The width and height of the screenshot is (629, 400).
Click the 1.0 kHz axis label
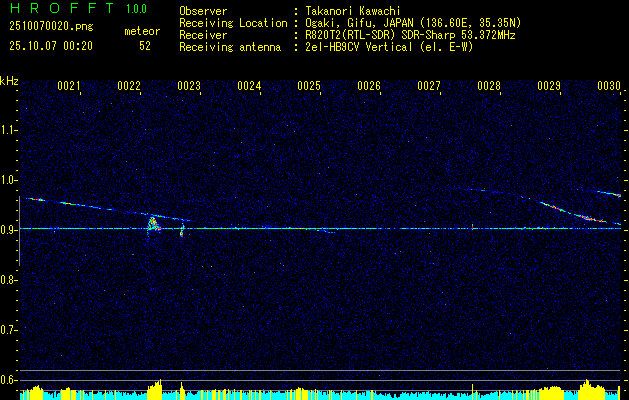click(7, 180)
